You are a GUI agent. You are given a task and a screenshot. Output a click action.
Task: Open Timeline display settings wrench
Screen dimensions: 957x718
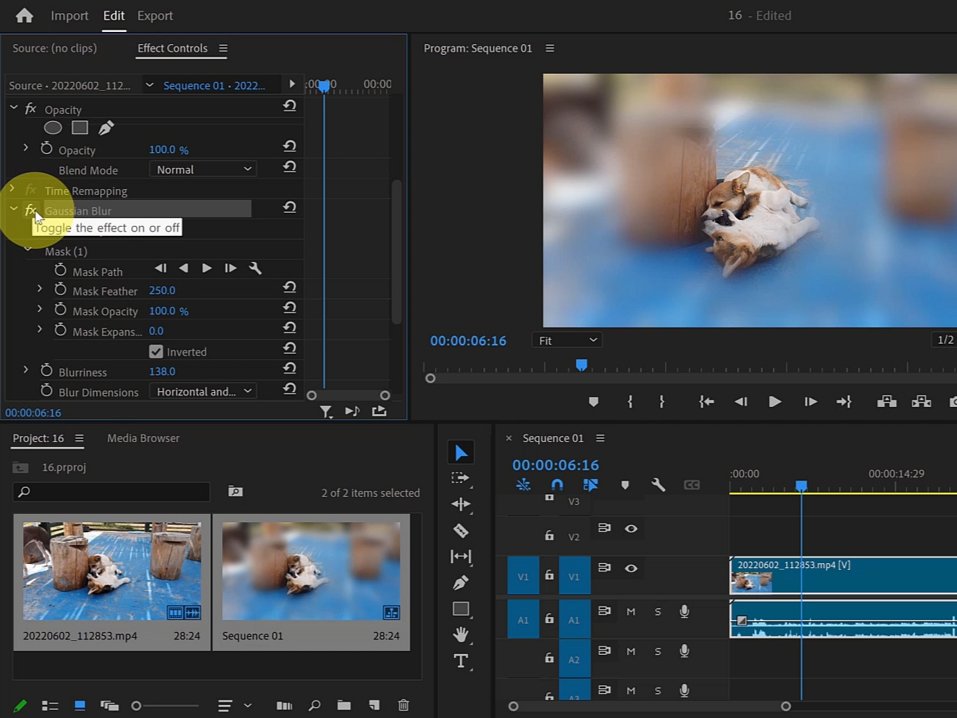658,485
